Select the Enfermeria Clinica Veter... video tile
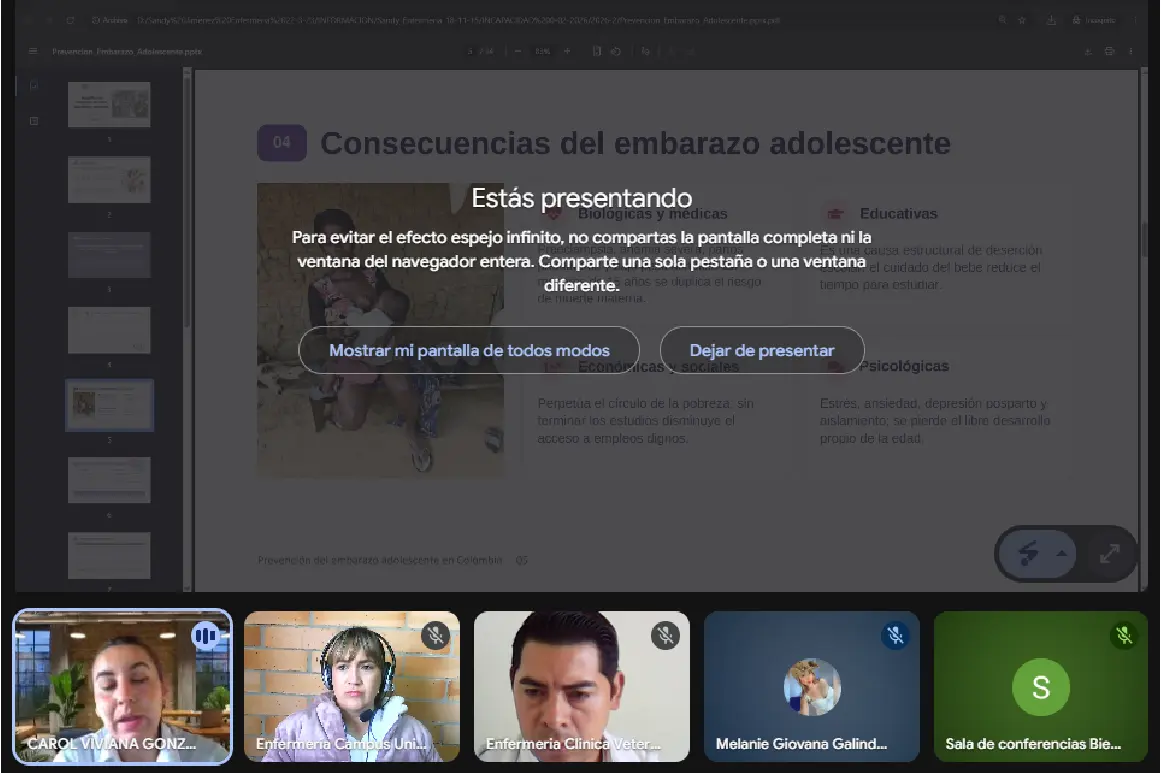 pyautogui.click(x=581, y=686)
